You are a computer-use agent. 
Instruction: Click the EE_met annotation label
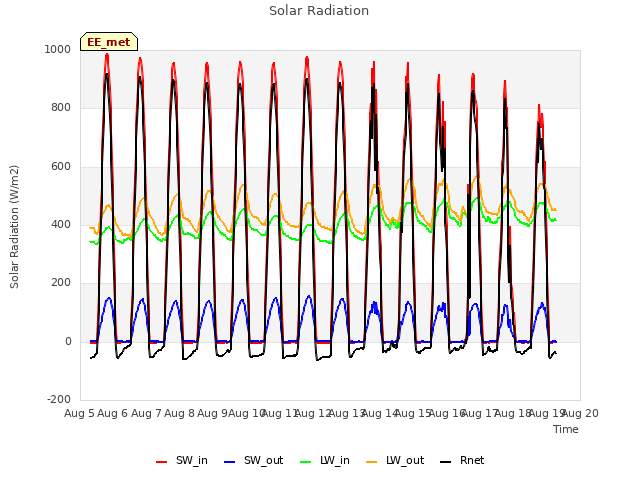coord(109,42)
